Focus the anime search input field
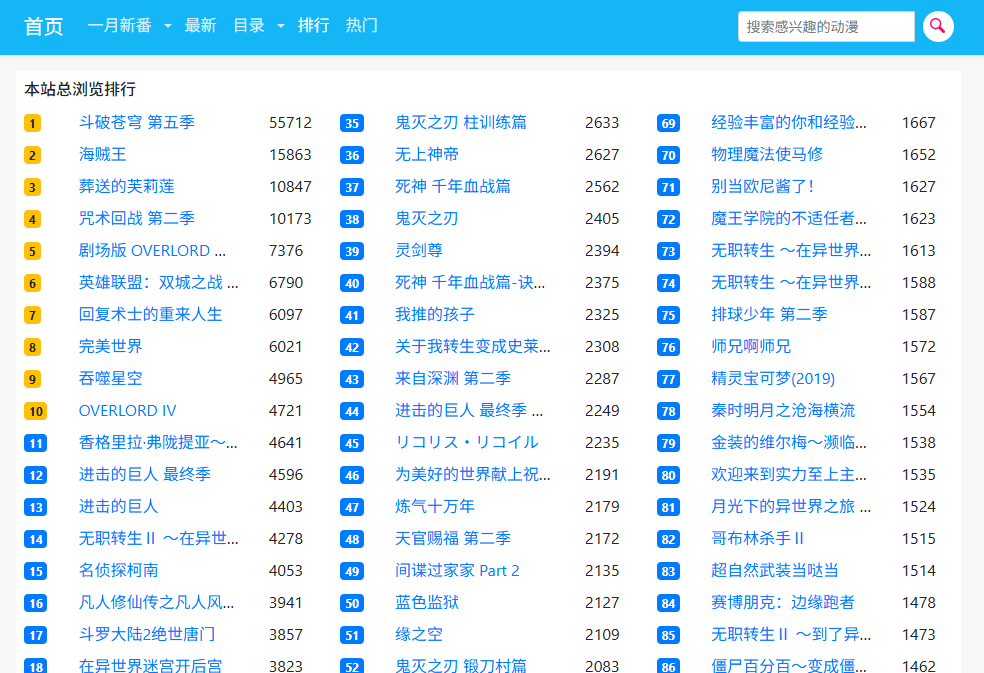The image size is (984, 673). point(825,26)
